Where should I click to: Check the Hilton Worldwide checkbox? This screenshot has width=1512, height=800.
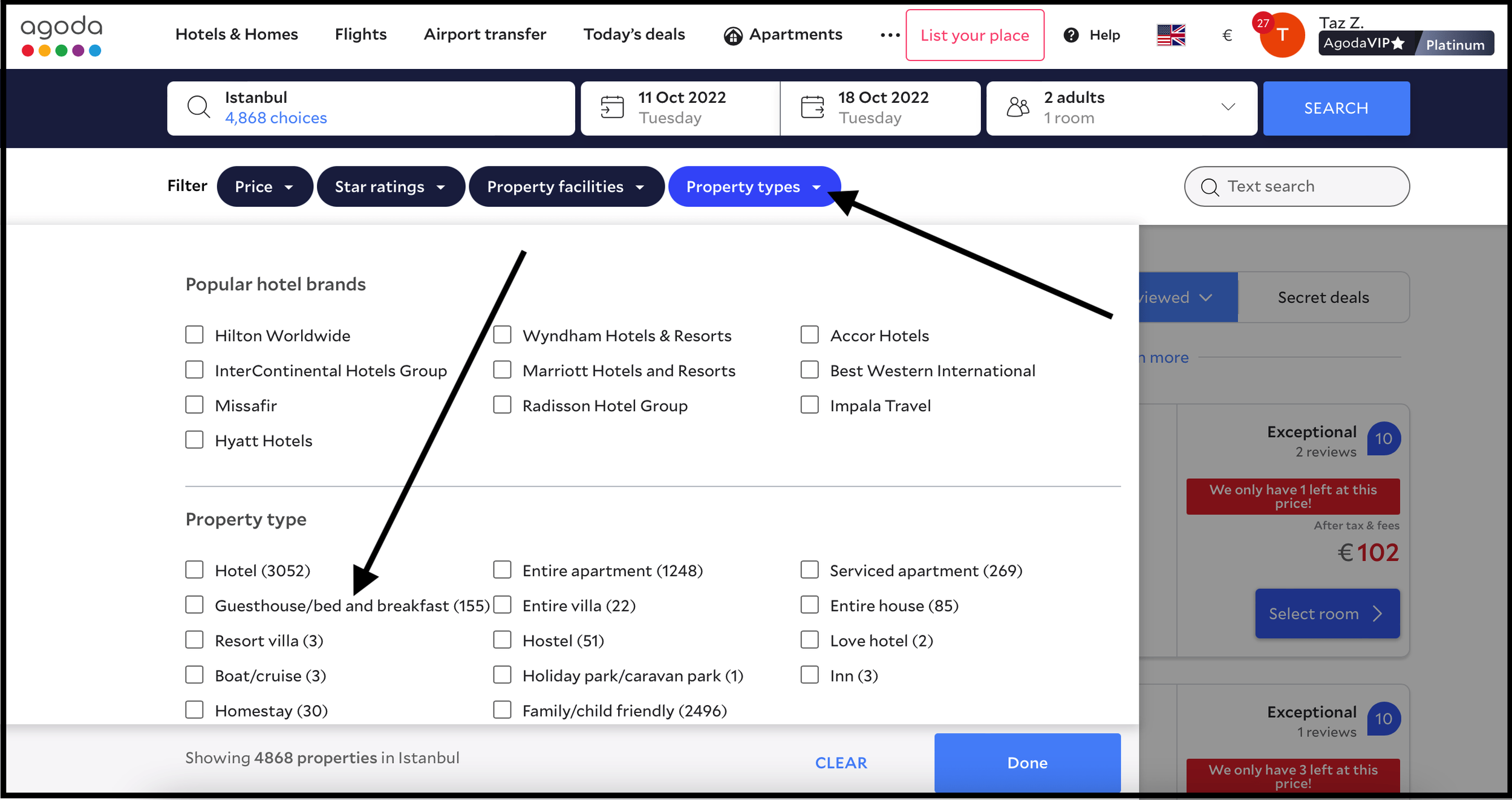tap(194, 335)
